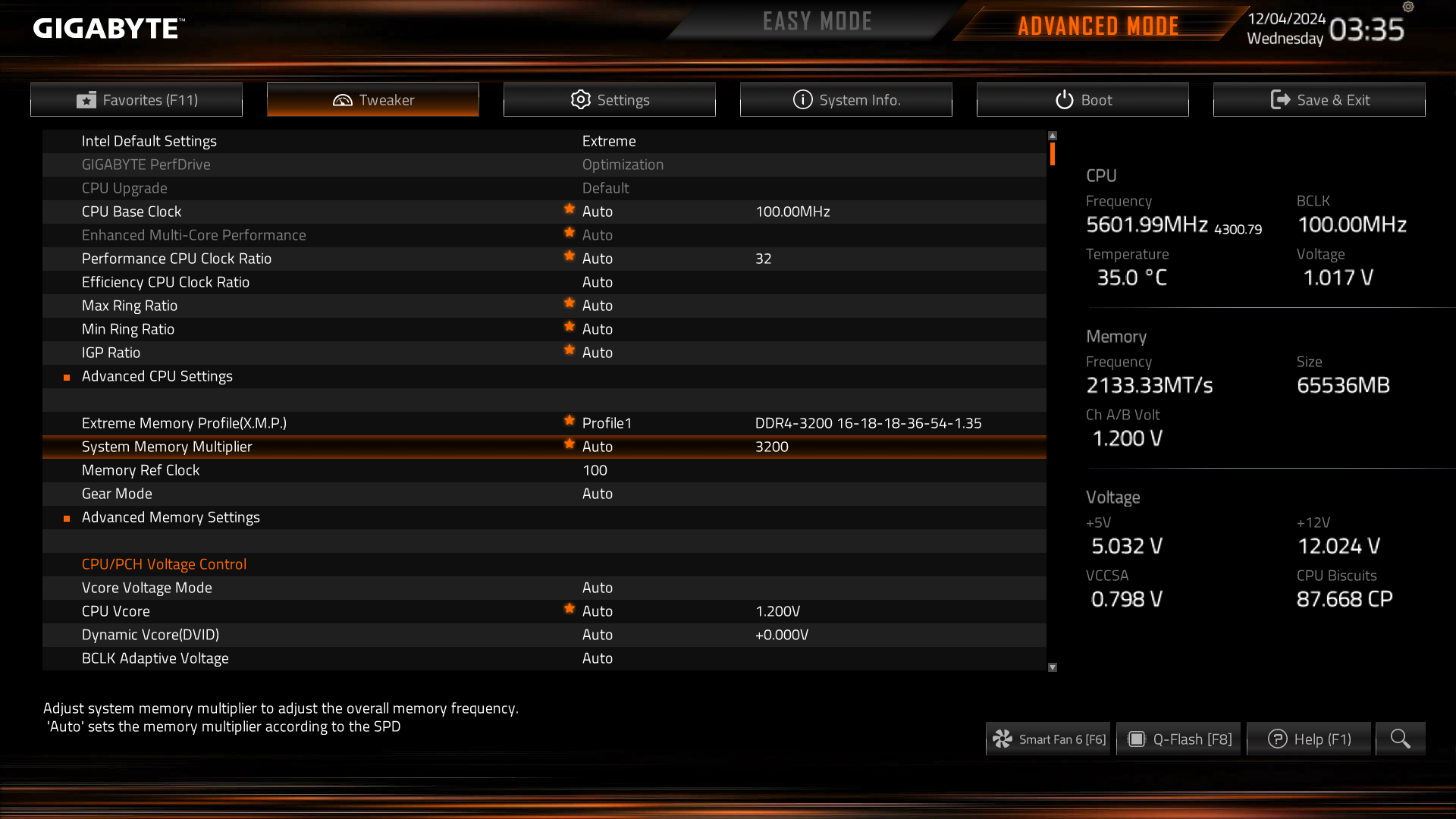Open the System Info. tab
Viewport: 1456px width, 819px height.
pyautogui.click(x=846, y=99)
